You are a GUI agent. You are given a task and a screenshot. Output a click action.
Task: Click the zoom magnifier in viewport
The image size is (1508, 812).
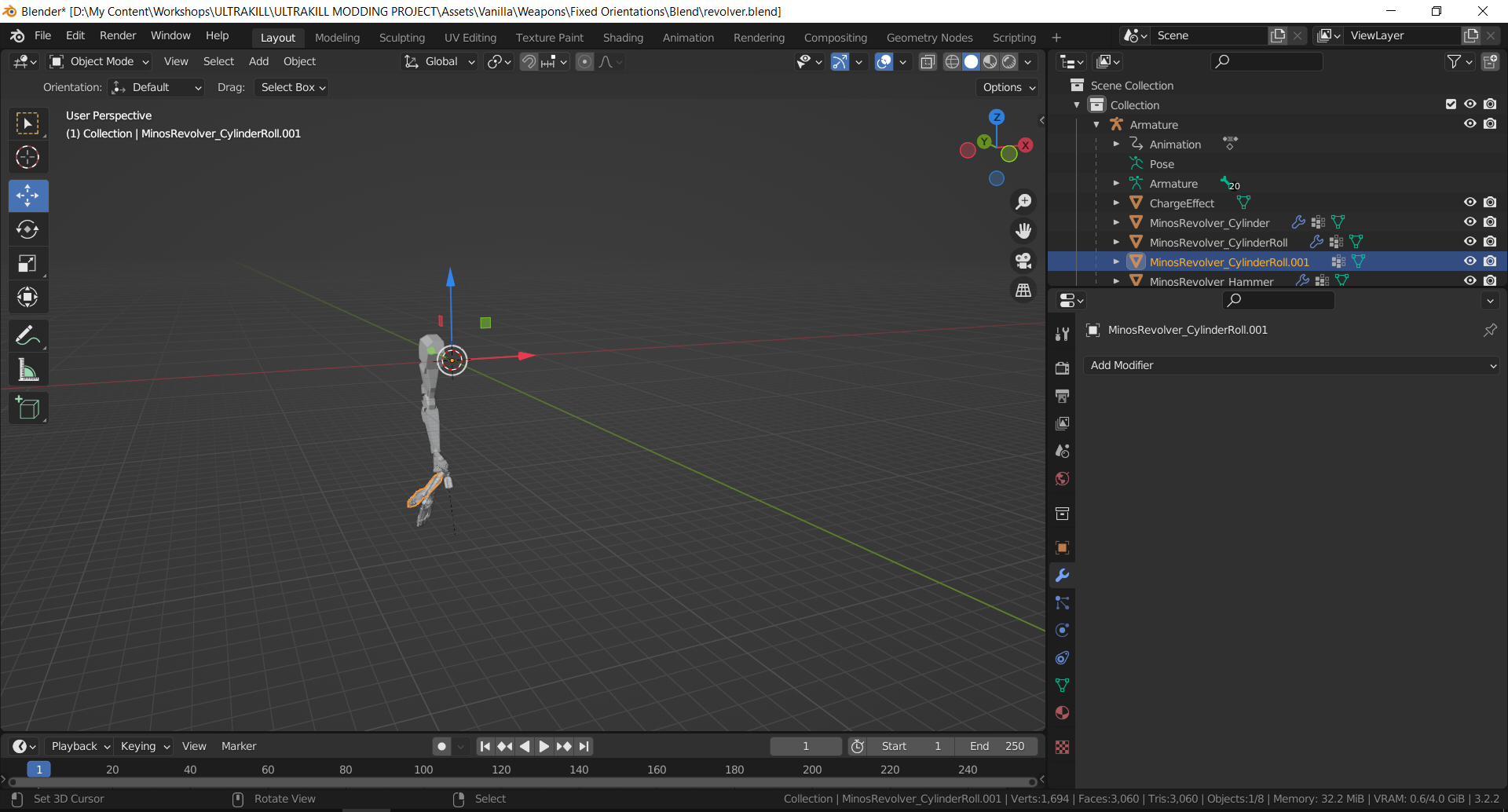[x=1023, y=203]
